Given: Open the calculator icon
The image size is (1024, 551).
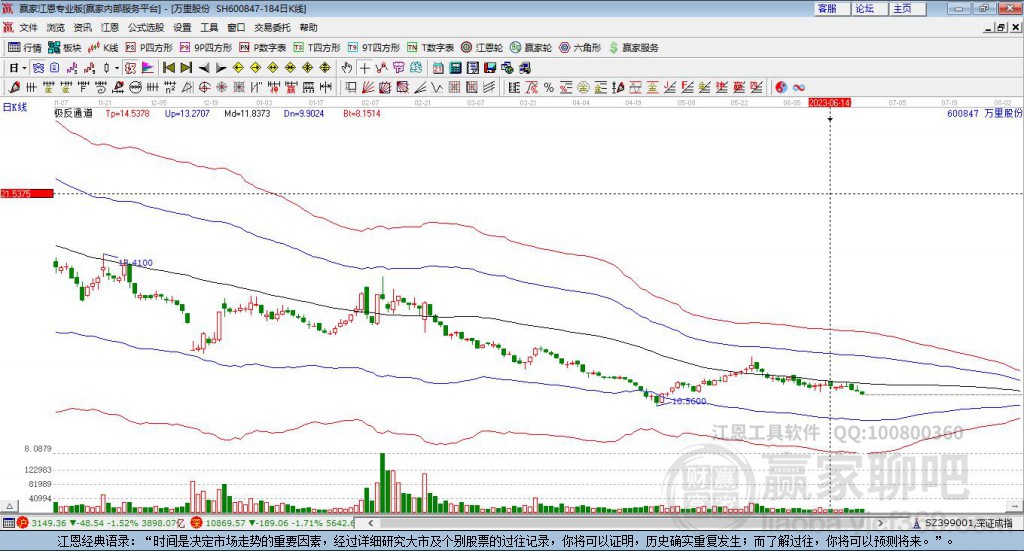Looking at the screenshot, I should click(x=456, y=68).
